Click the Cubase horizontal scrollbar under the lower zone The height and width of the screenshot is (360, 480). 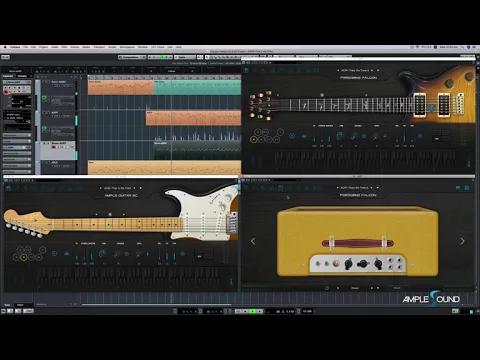coord(156,304)
